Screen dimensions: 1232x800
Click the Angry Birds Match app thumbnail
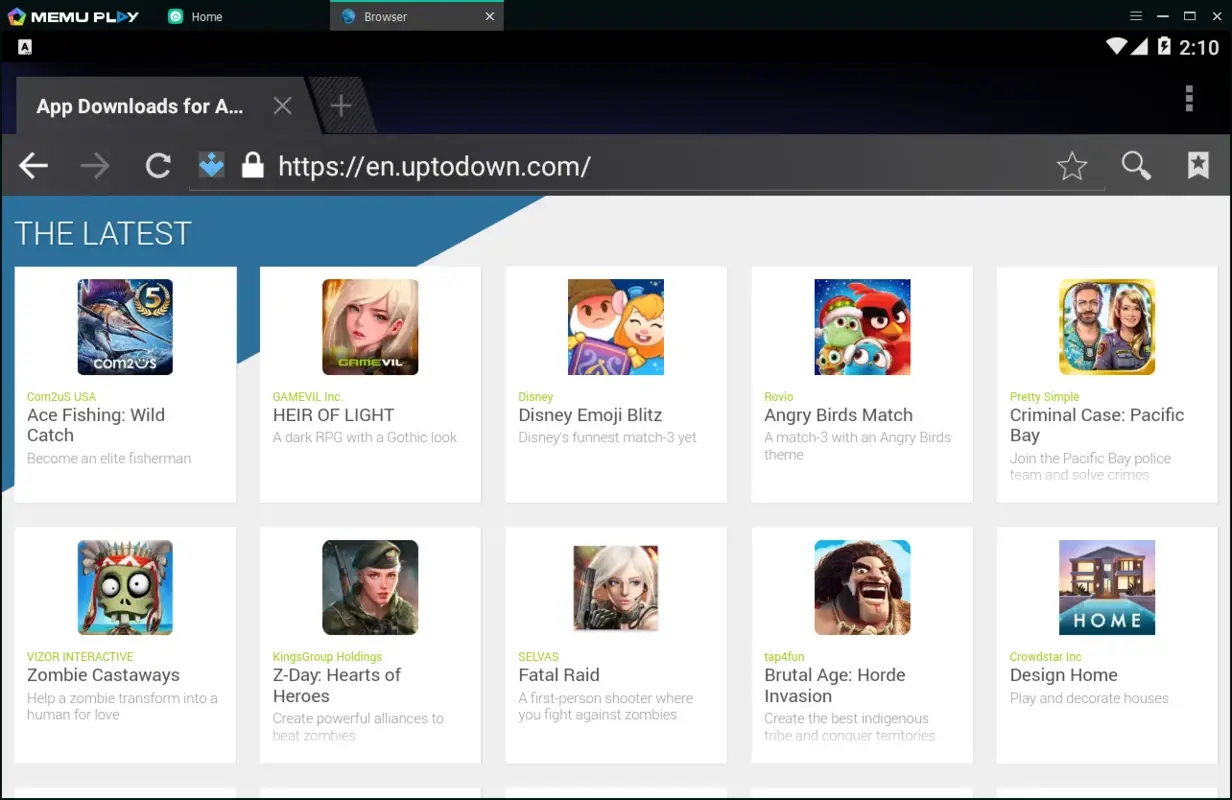(861, 327)
